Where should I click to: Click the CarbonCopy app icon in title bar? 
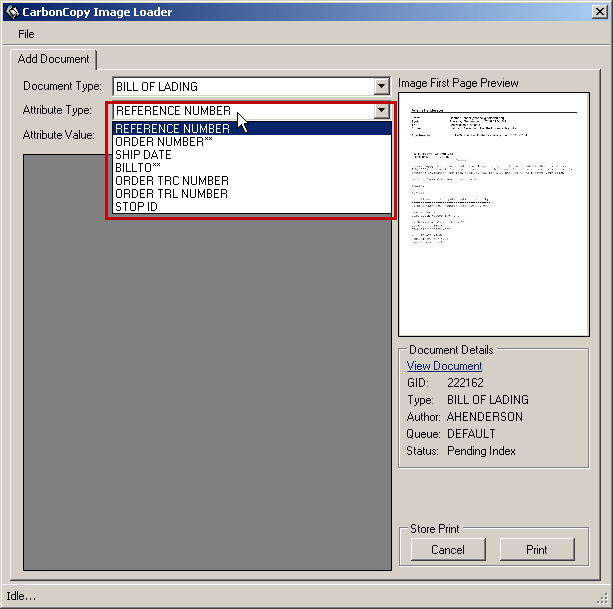(x=12, y=12)
